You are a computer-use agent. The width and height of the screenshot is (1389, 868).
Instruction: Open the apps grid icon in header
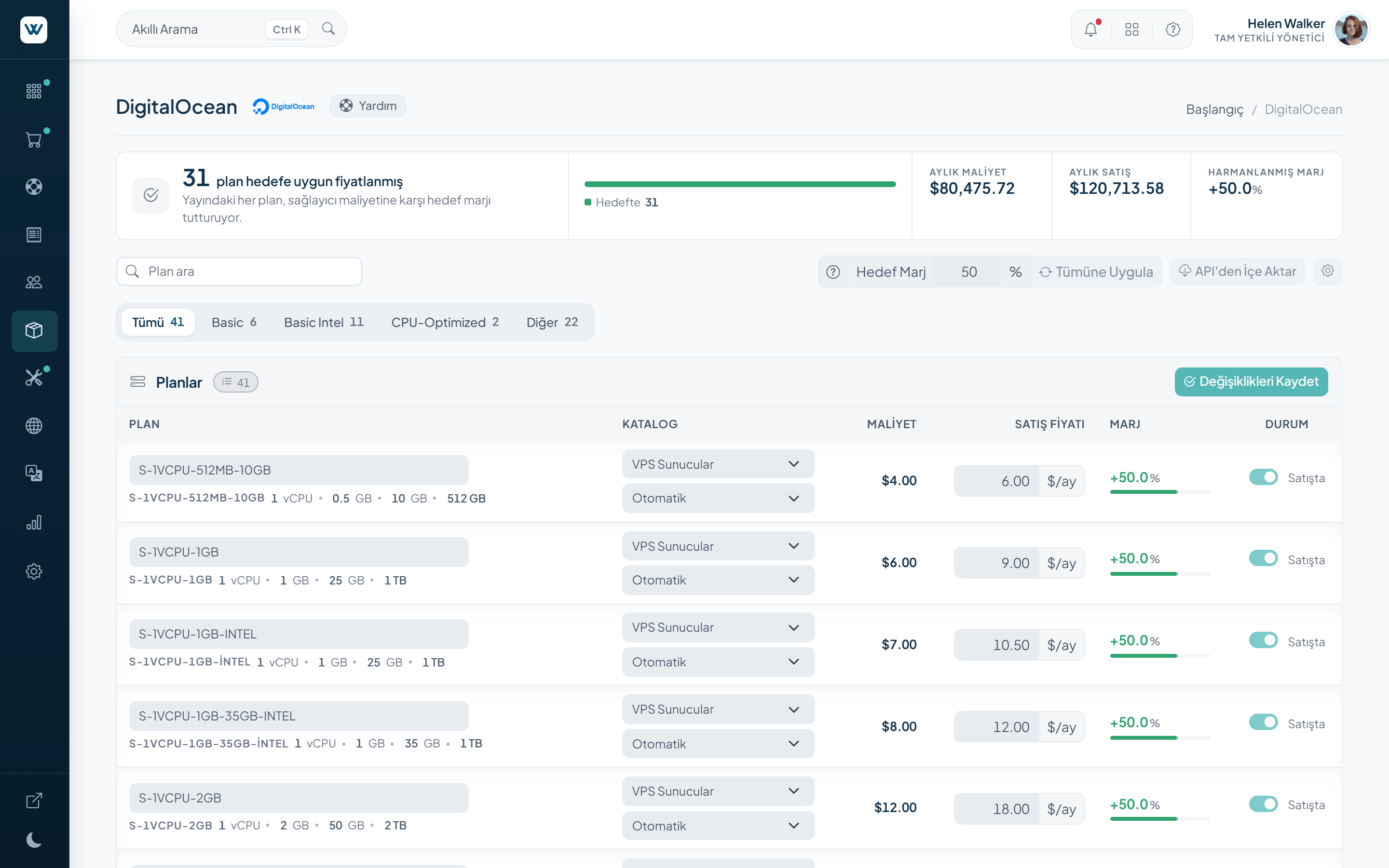click(x=1132, y=29)
